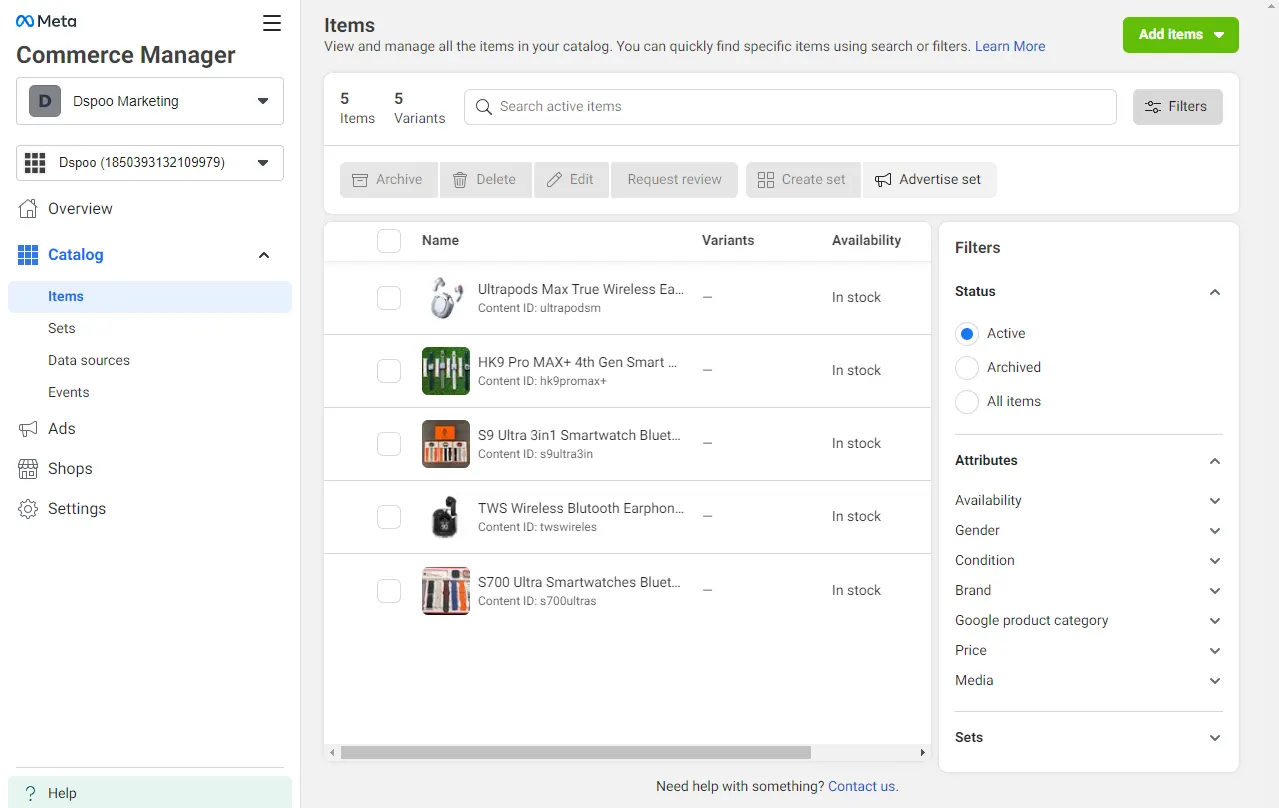Click the Advertise set megaphone icon
Viewport: 1279px width, 808px height.
point(883,180)
